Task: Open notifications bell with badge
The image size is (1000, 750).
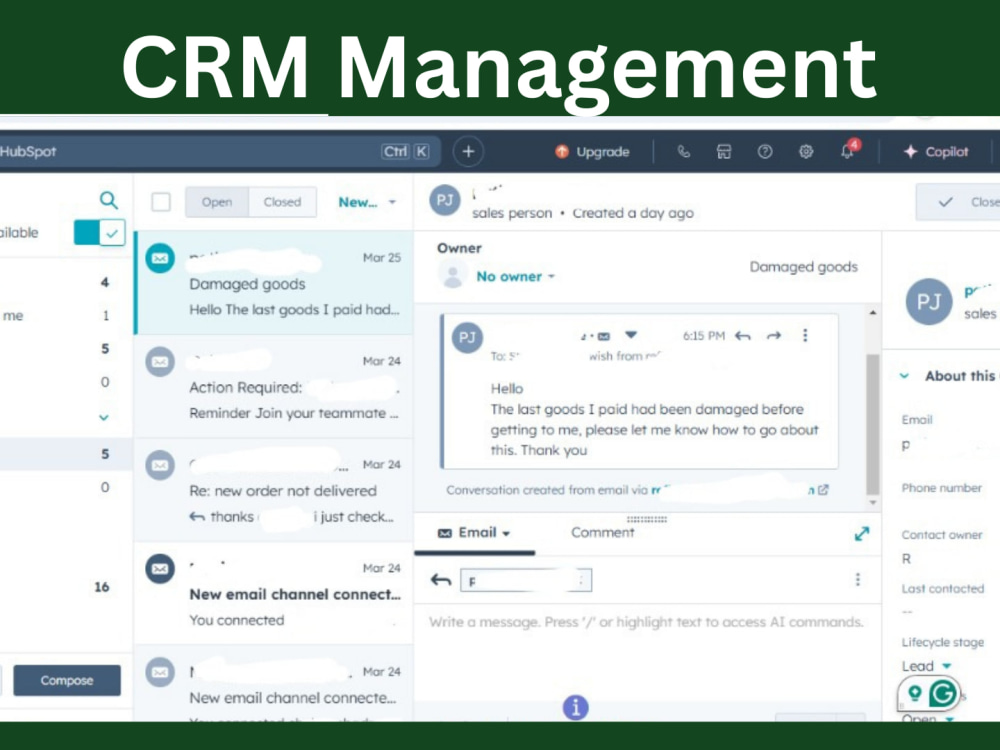Action: (x=848, y=151)
